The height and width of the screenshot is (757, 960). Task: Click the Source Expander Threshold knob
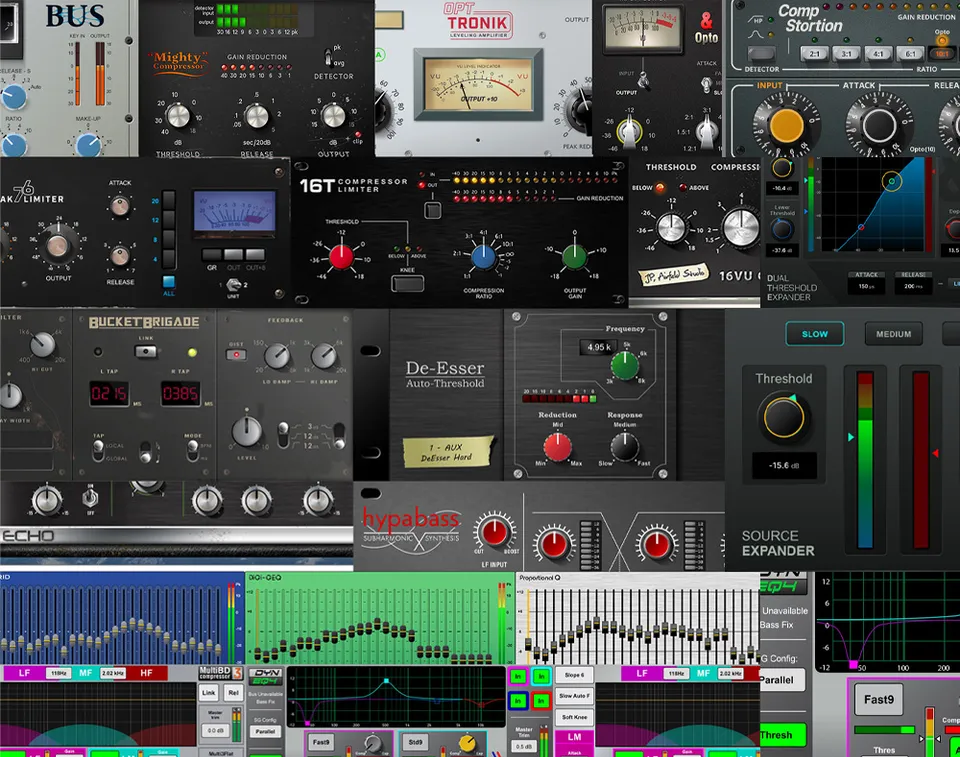[x=783, y=417]
